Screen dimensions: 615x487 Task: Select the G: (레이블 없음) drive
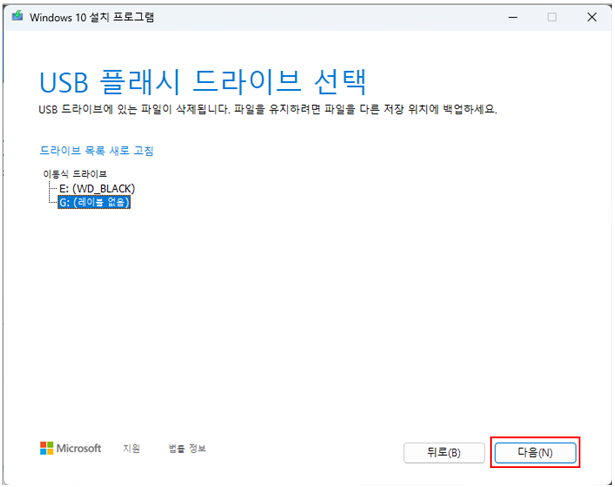click(x=94, y=202)
